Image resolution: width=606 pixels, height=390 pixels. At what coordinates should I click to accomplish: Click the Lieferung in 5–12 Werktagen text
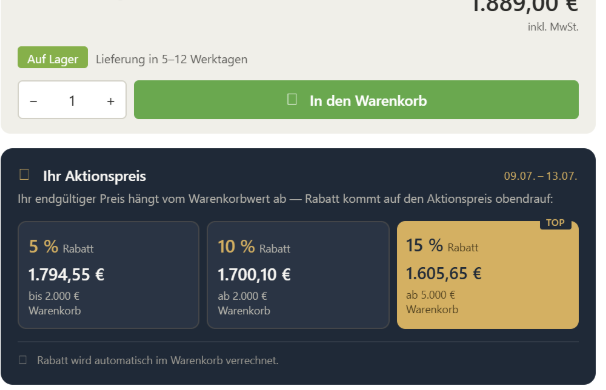click(172, 60)
